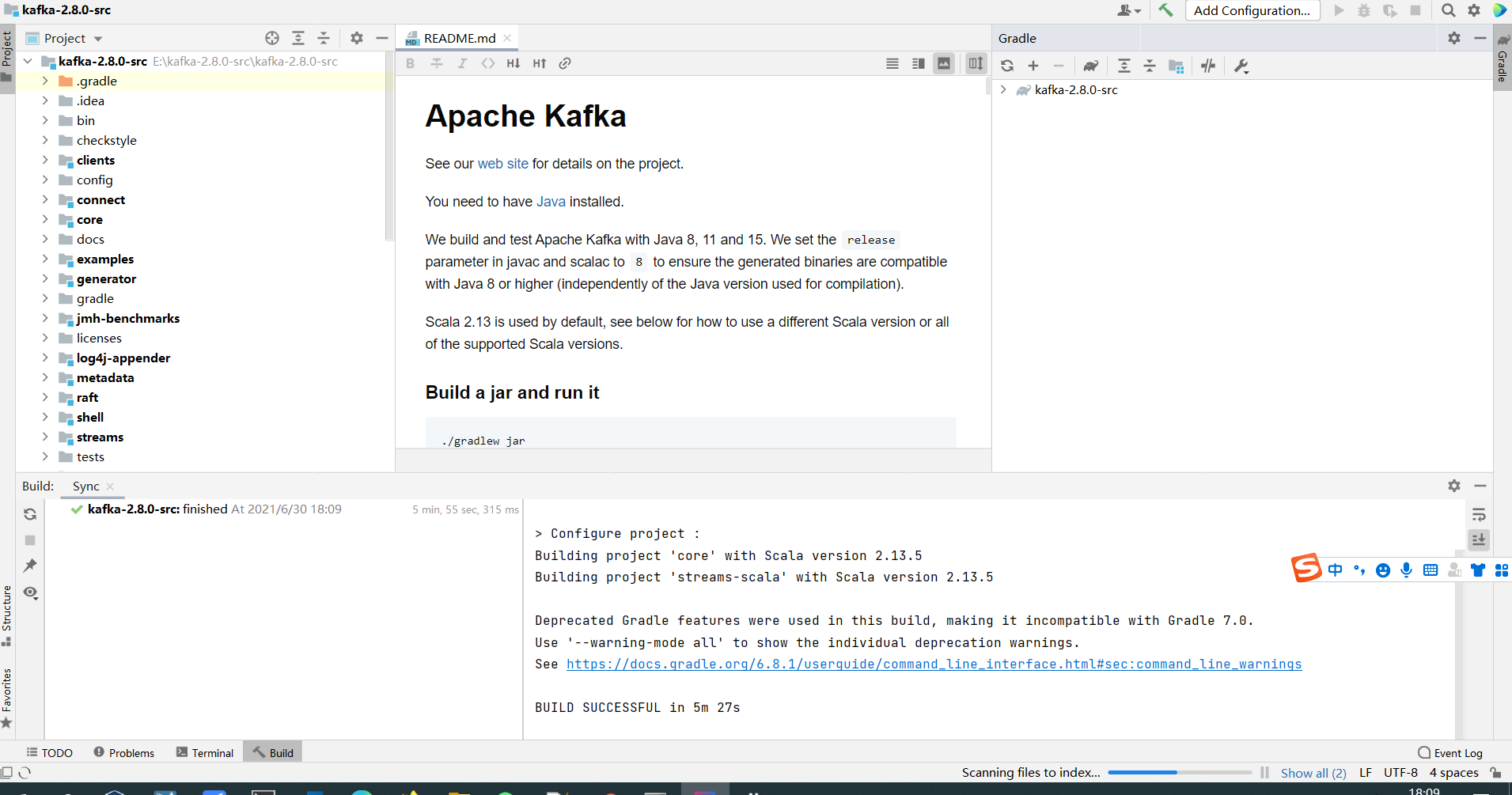
Task: Click Sogou input method S icon
Action: pyautogui.click(x=1307, y=568)
